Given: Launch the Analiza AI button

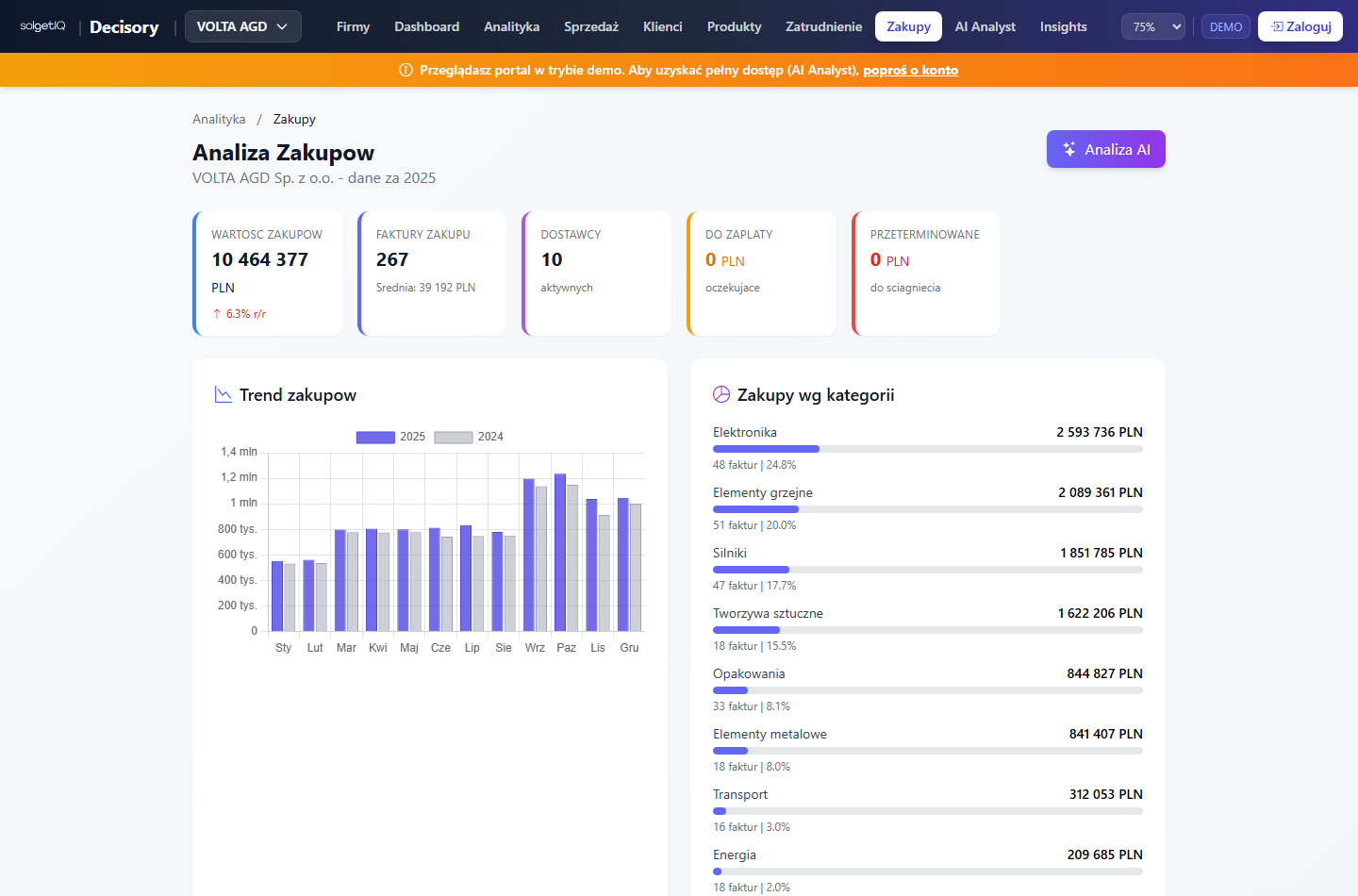Looking at the screenshot, I should pyautogui.click(x=1106, y=149).
